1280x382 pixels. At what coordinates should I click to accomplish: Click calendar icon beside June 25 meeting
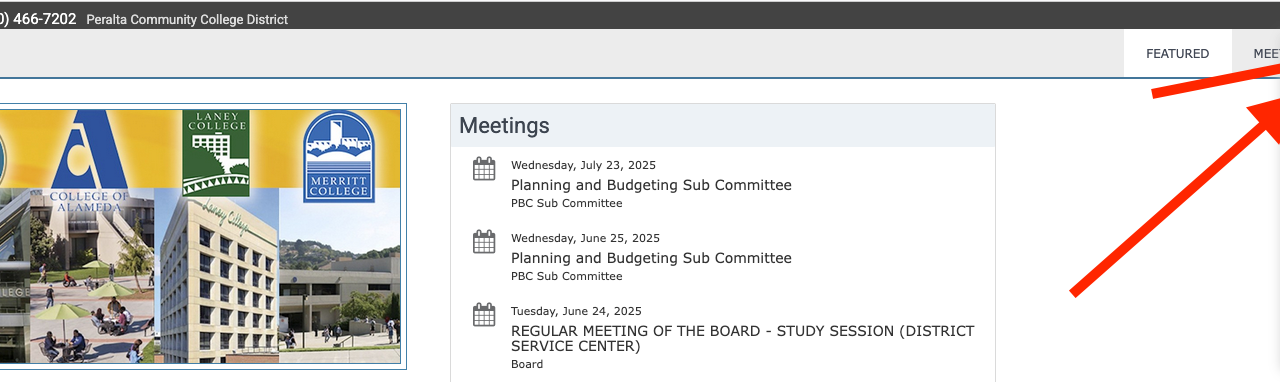pos(484,242)
